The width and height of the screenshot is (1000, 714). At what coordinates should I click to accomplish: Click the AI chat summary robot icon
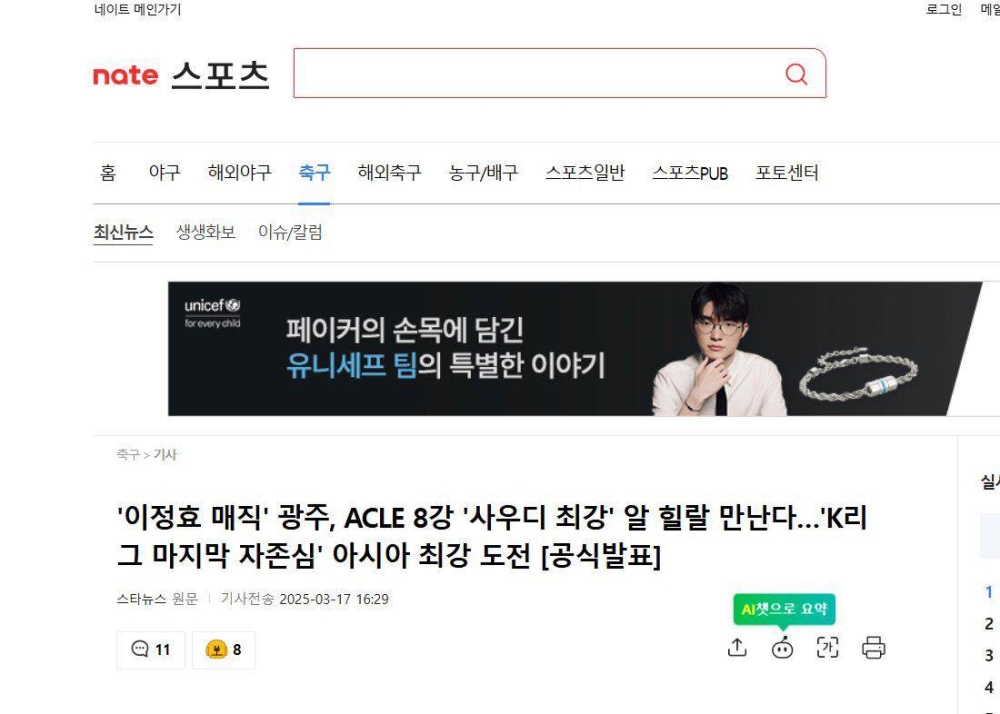783,648
